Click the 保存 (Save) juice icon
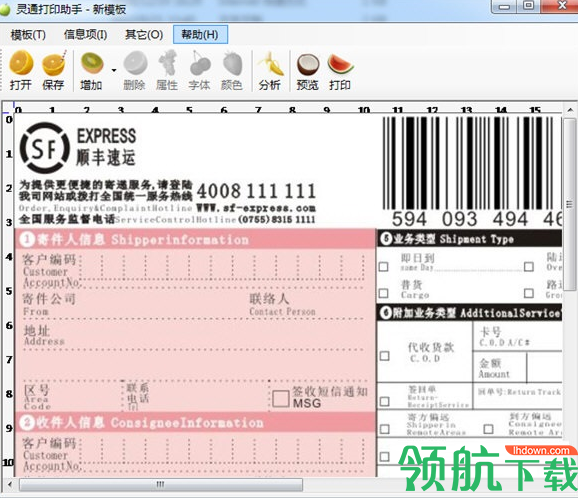This screenshot has width=578, height=498. click(54, 63)
